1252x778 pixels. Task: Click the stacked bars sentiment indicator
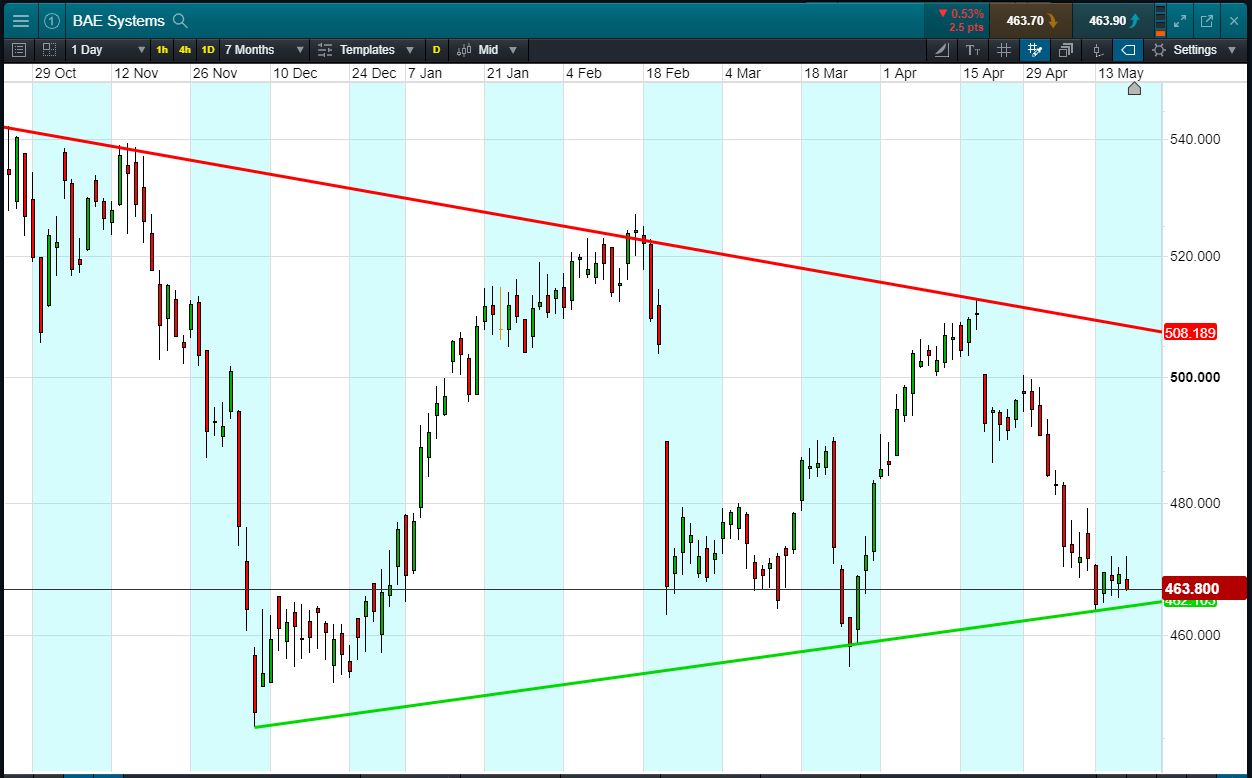click(x=1160, y=20)
